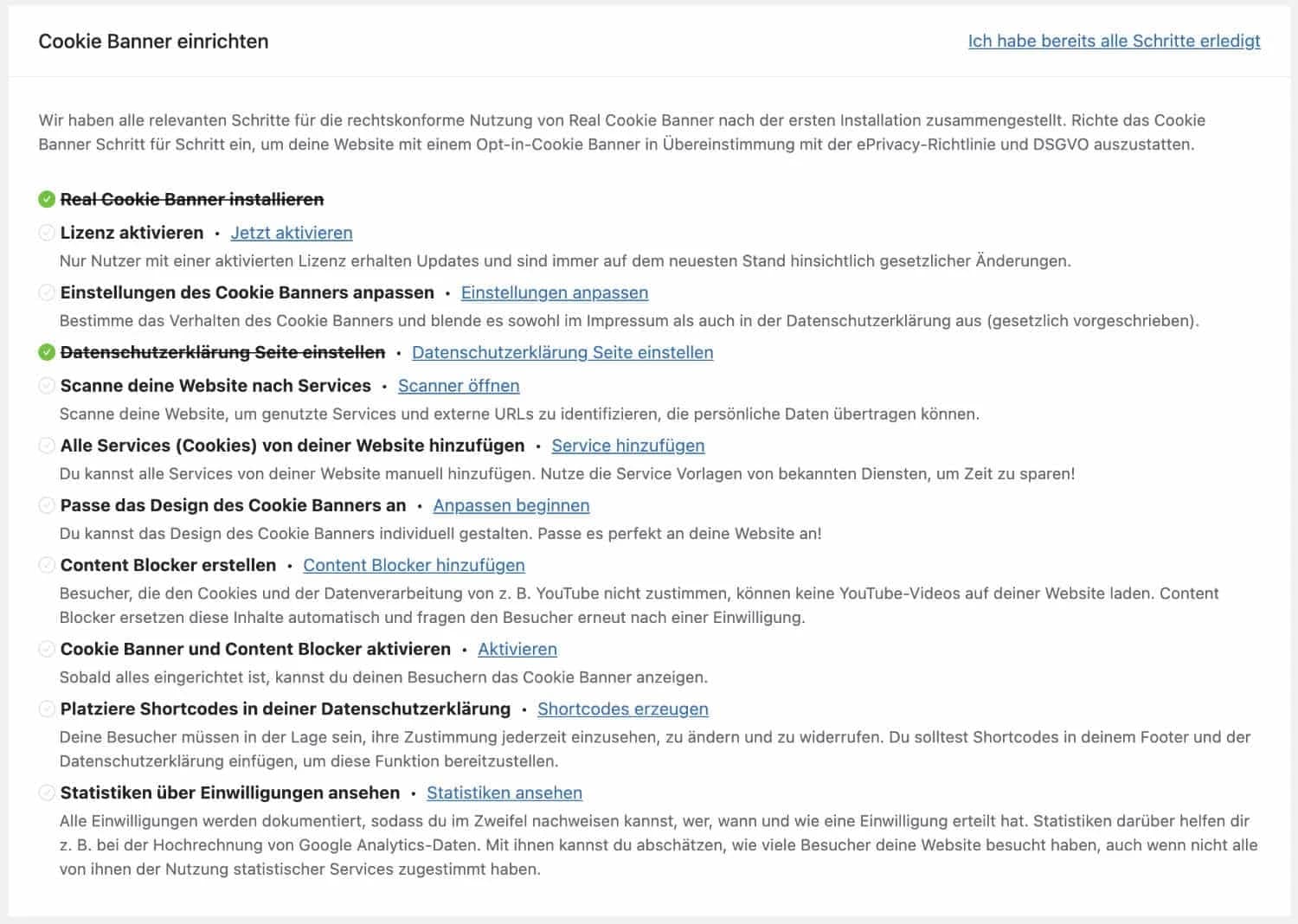Open the 'Einstellungen anpassen' link
The width and height of the screenshot is (1298, 924).
pyautogui.click(x=555, y=292)
